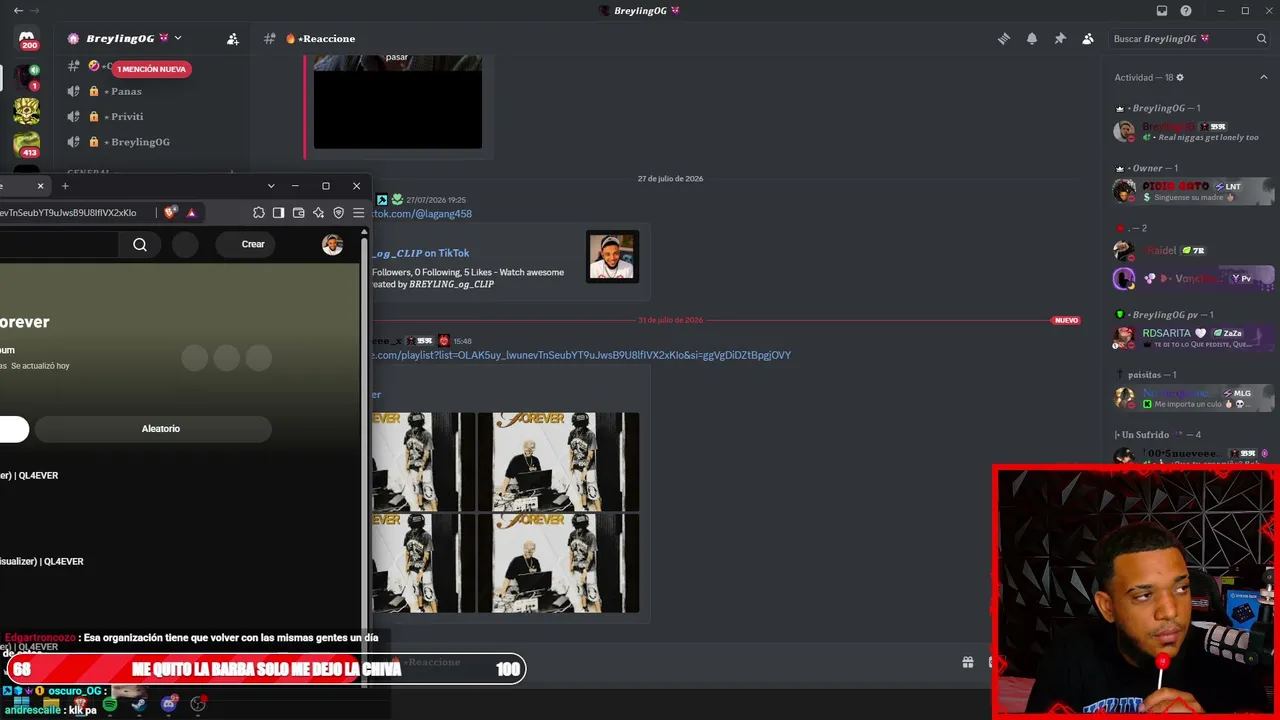Open the Brave Wallet icon
This screenshot has height=720, width=1280.
coord(299,213)
